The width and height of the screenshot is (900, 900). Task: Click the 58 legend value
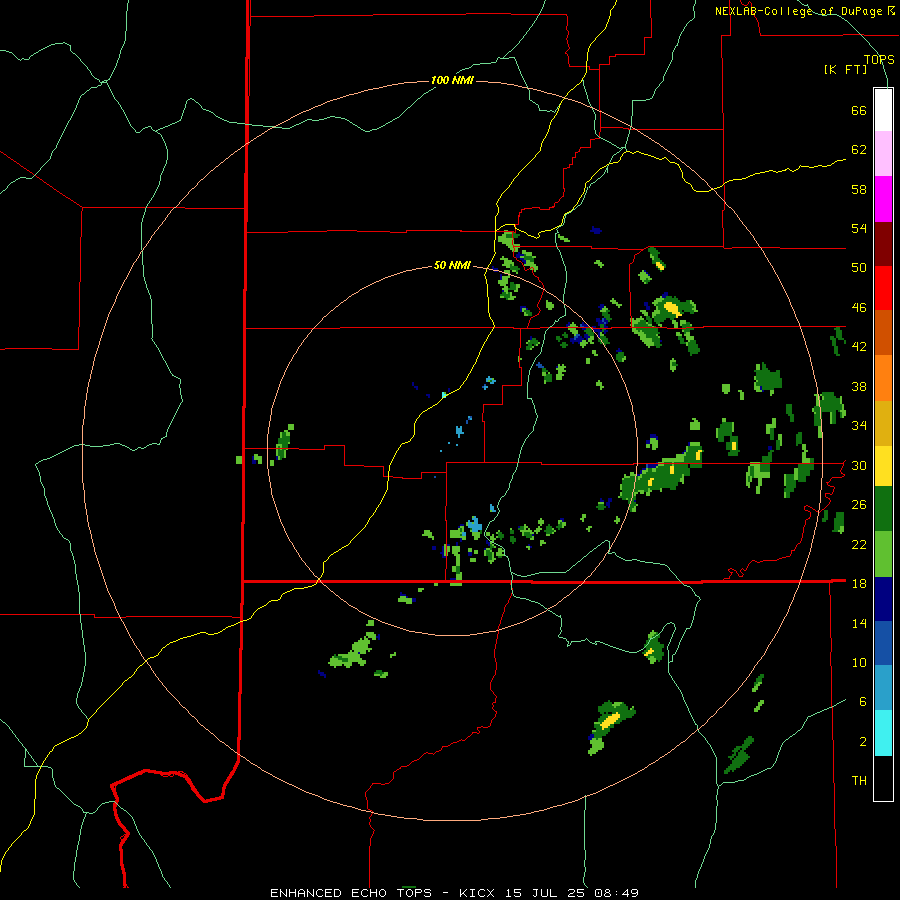pyautogui.click(x=859, y=189)
